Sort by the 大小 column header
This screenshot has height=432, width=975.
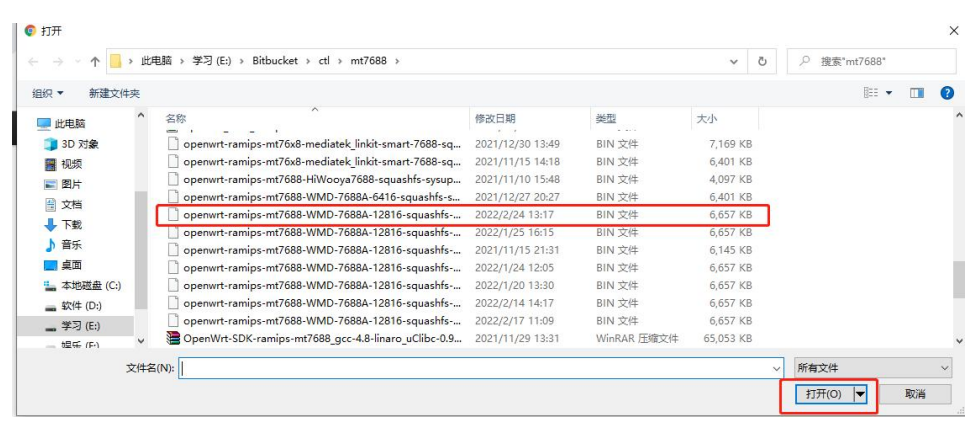point(706,118)
